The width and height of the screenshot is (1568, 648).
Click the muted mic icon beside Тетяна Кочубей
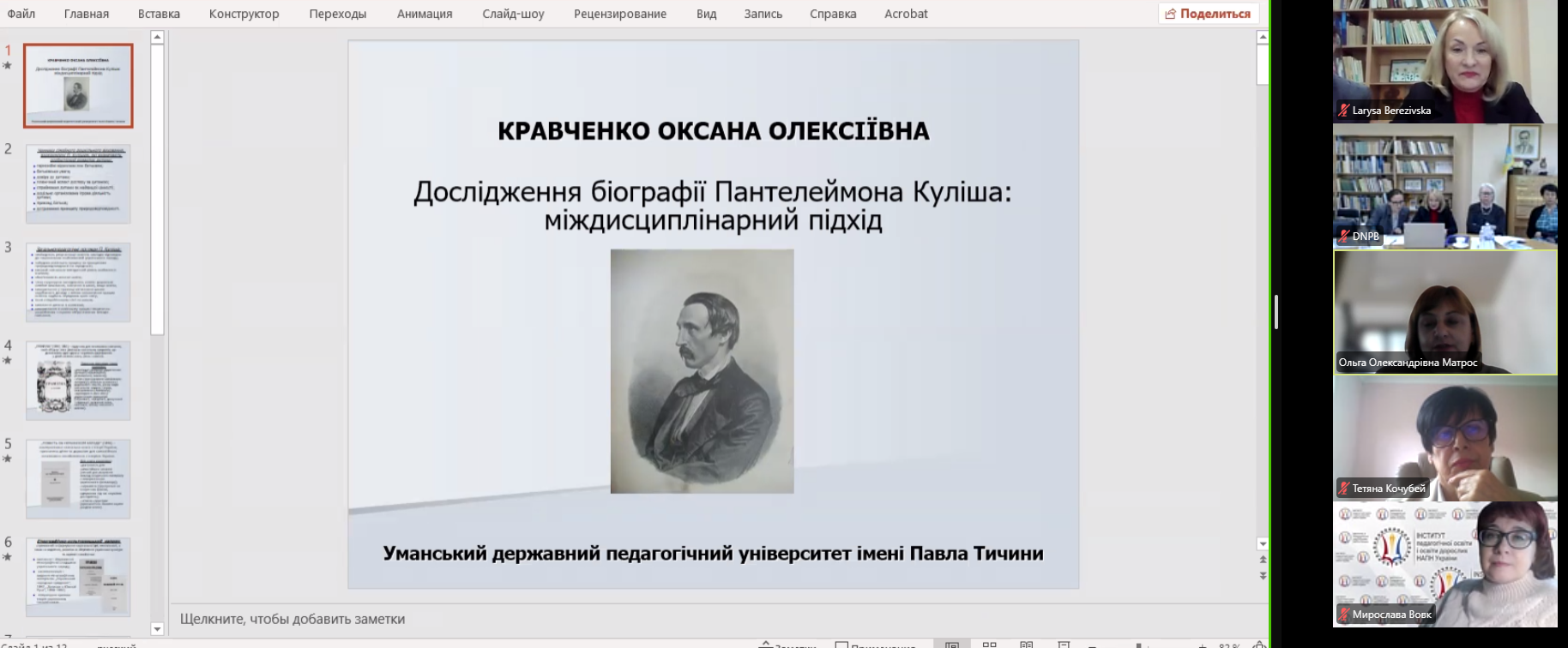coord(1344,489)
